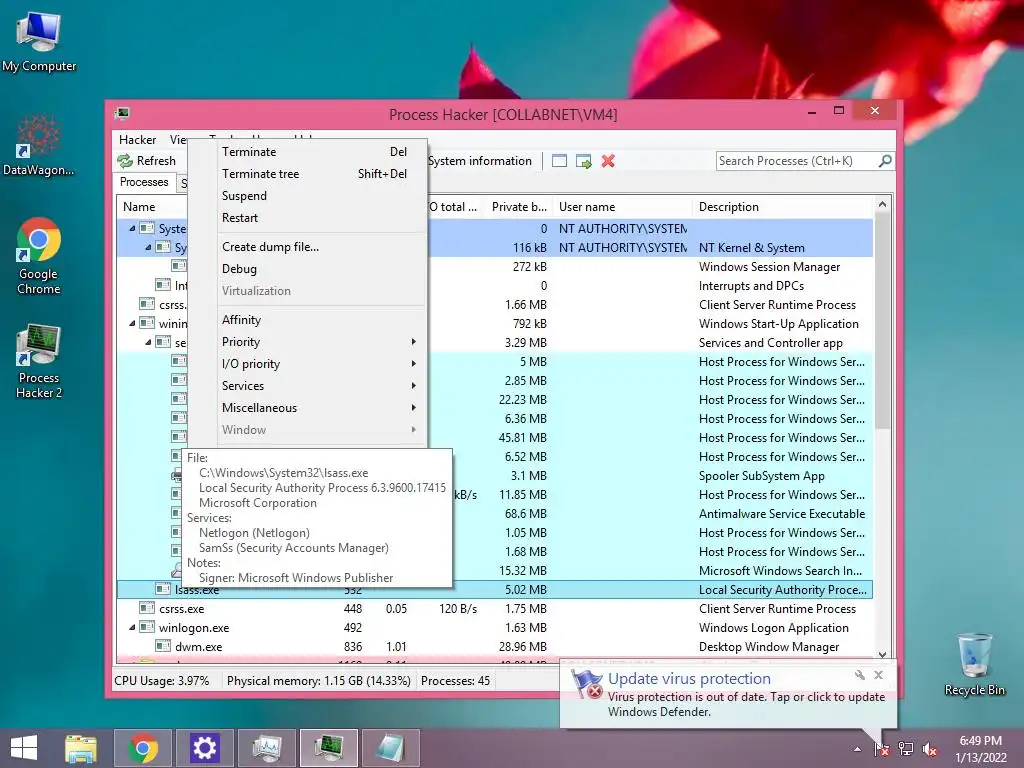
Task: Select Terminate tree menu item
Action: (319, 174)
